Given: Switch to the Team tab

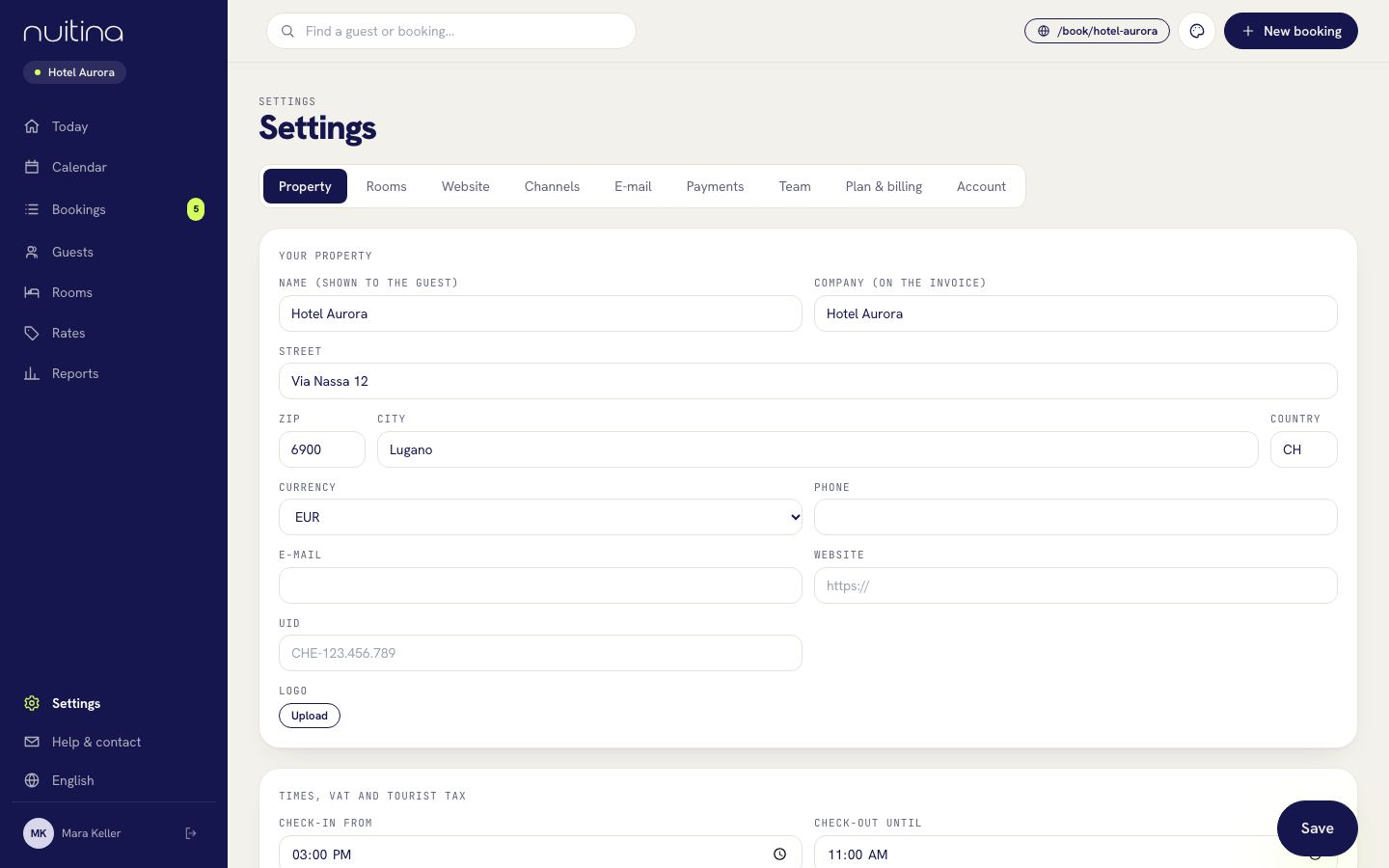Looking at the screenshot, I should tap(795, 186).
